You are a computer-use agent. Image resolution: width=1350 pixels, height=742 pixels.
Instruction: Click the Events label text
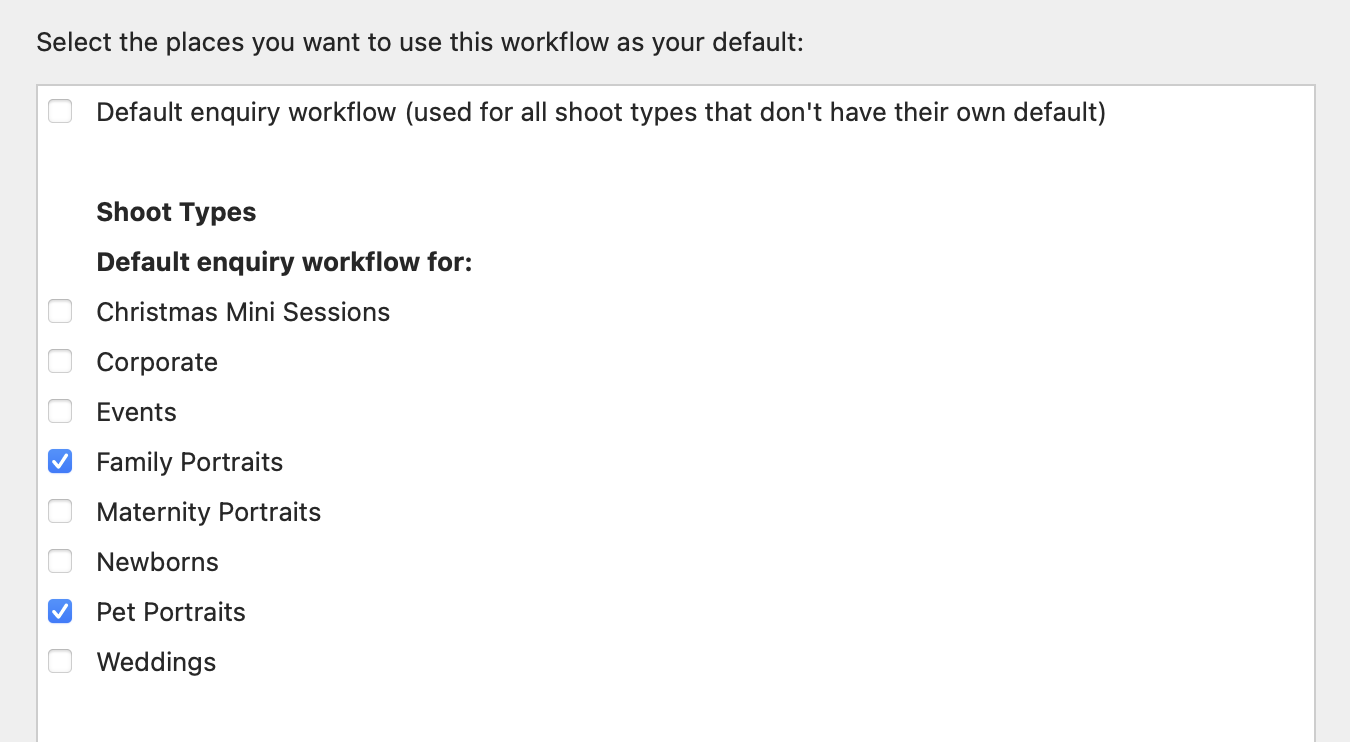point(136,412)
